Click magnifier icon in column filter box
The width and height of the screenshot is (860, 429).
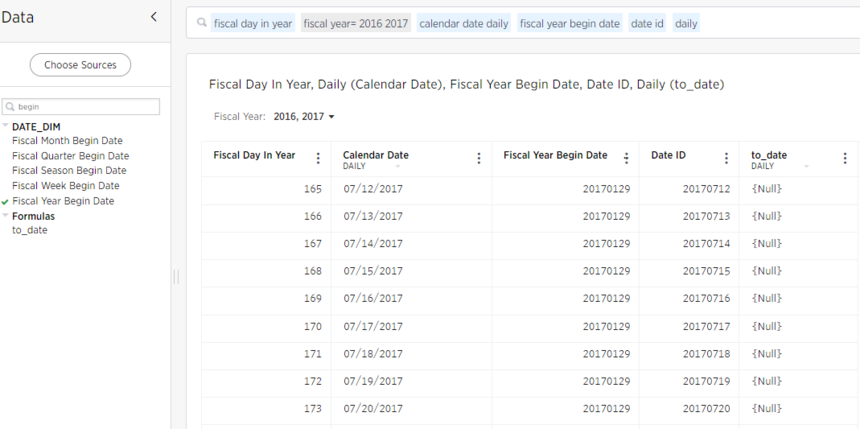click(10, 107)
